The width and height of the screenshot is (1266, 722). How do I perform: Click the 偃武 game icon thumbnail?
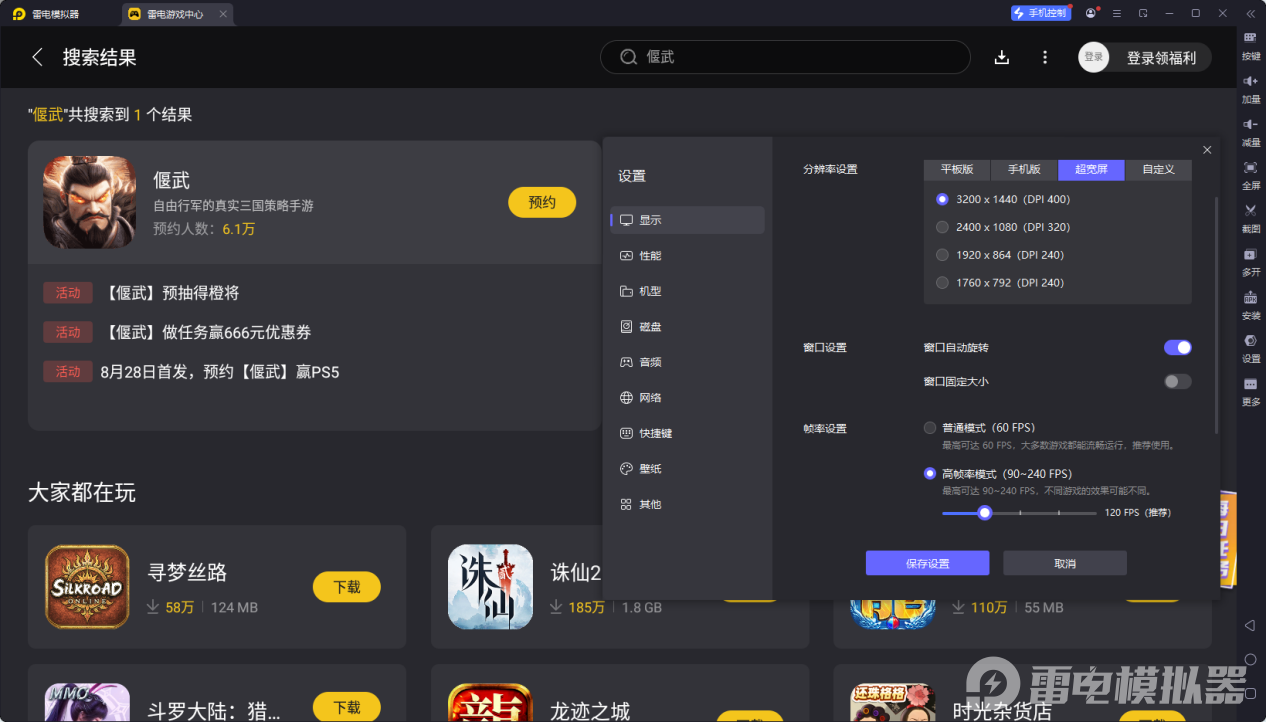click(89, 202)
